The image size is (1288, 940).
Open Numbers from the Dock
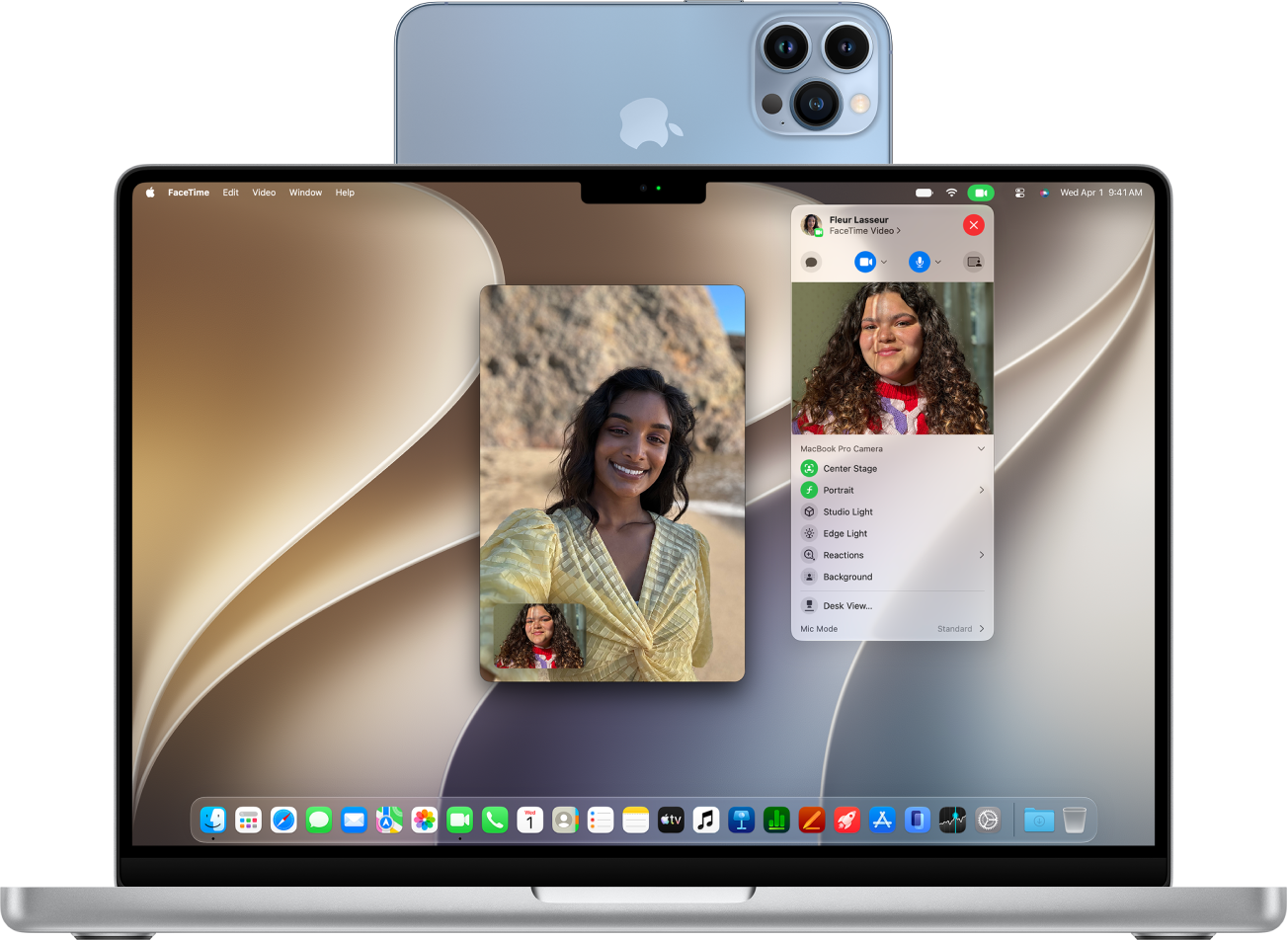(x=776, y=820)
